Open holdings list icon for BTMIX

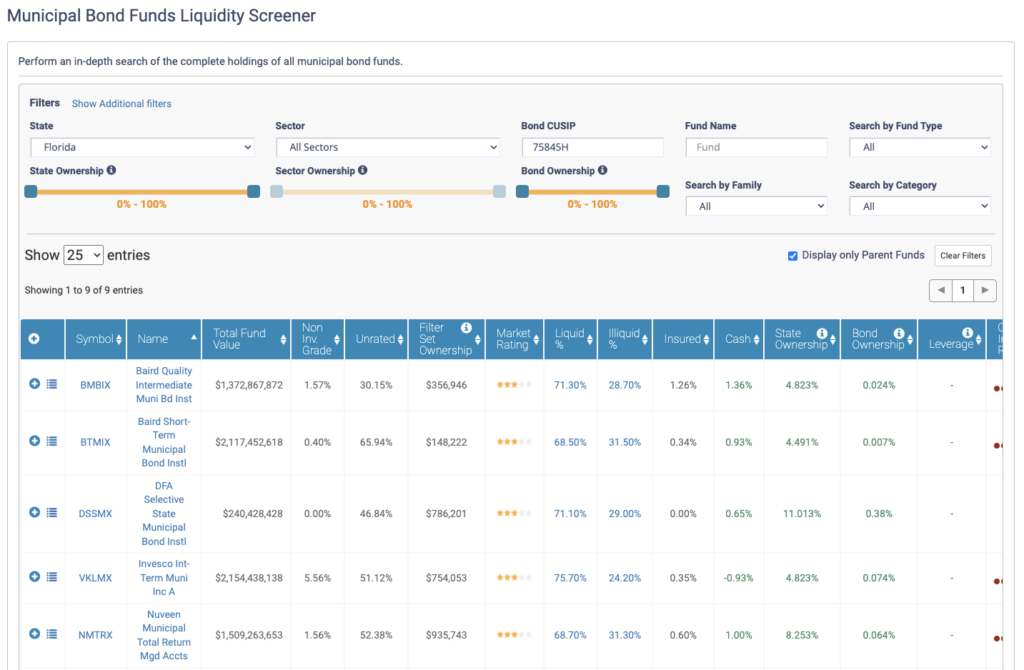[x=52, y=441]
